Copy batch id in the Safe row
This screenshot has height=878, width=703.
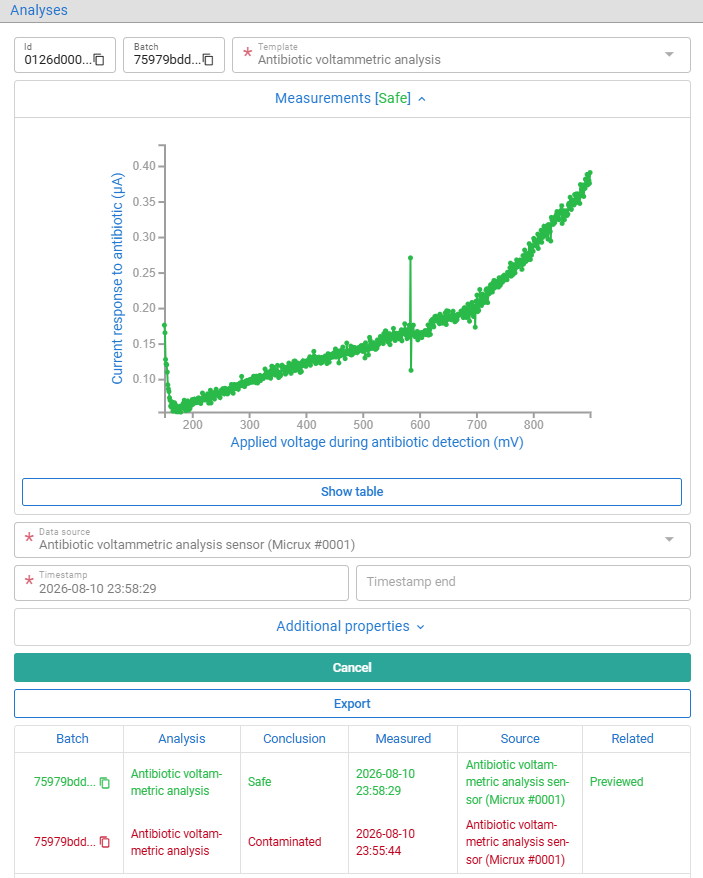(x=105, y=782)
